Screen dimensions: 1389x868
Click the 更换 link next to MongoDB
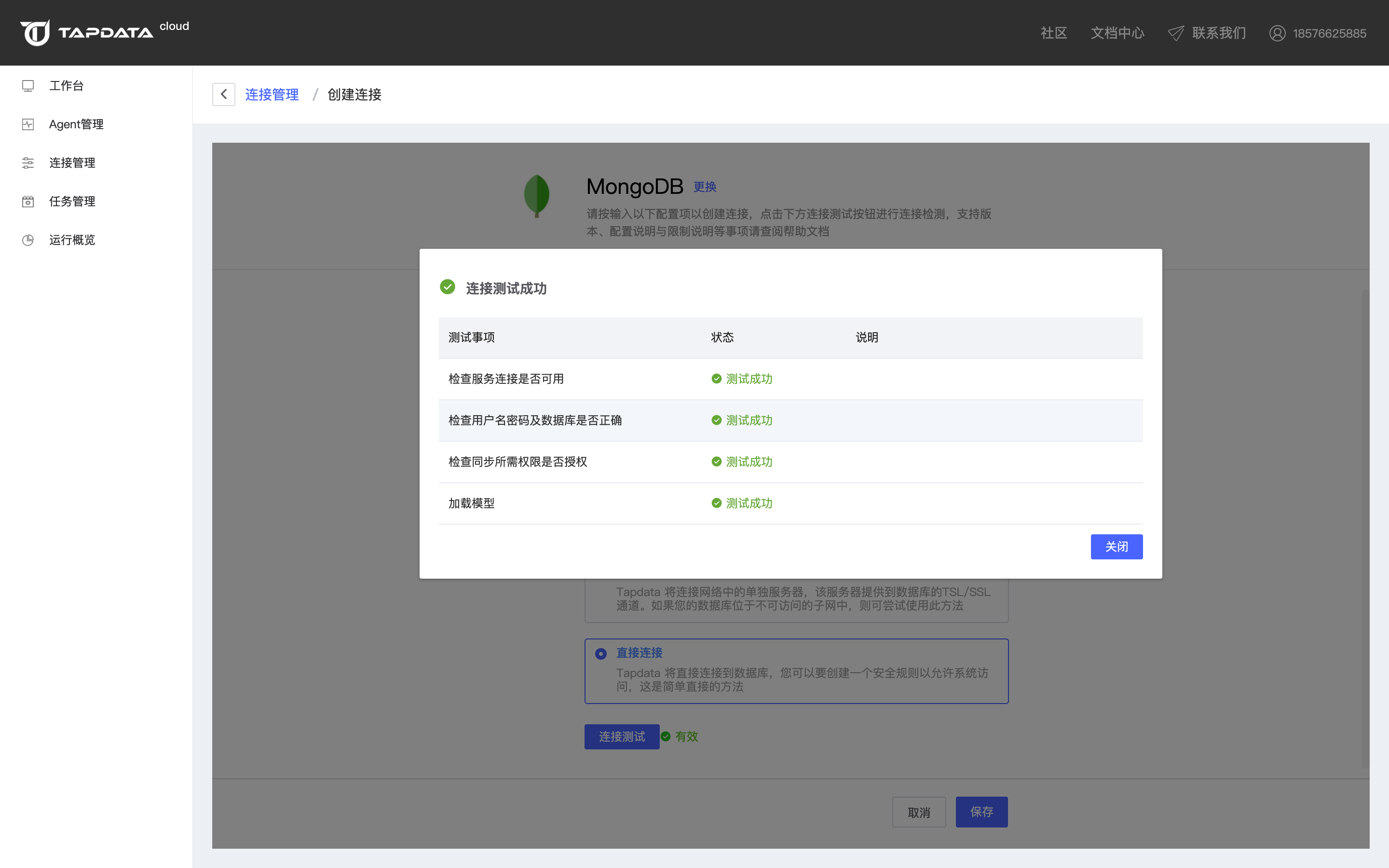[705, 187]
